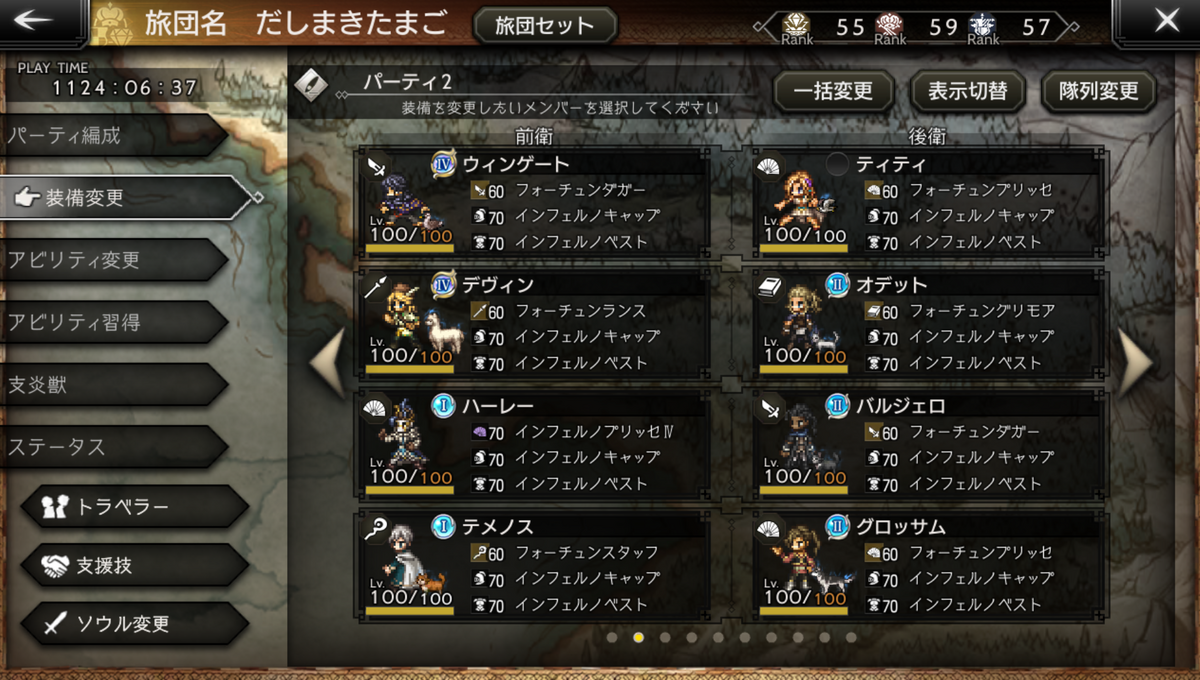
Task: Open the 支炎獣 menu item
Action: tap(112, 384)
